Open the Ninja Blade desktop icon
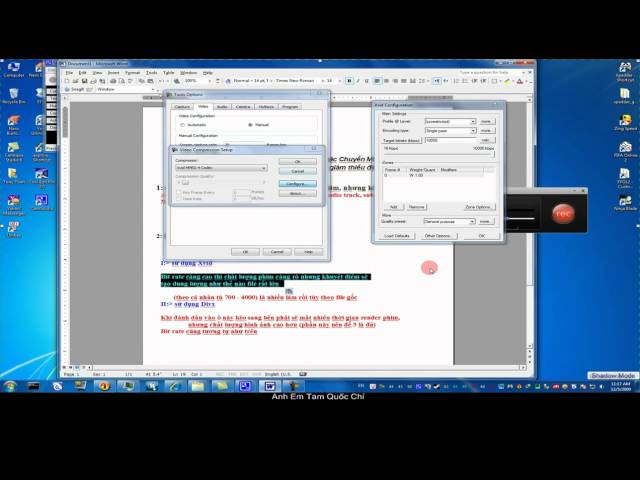The width and height of the screenshot is (640, 480). click(625, 203)
